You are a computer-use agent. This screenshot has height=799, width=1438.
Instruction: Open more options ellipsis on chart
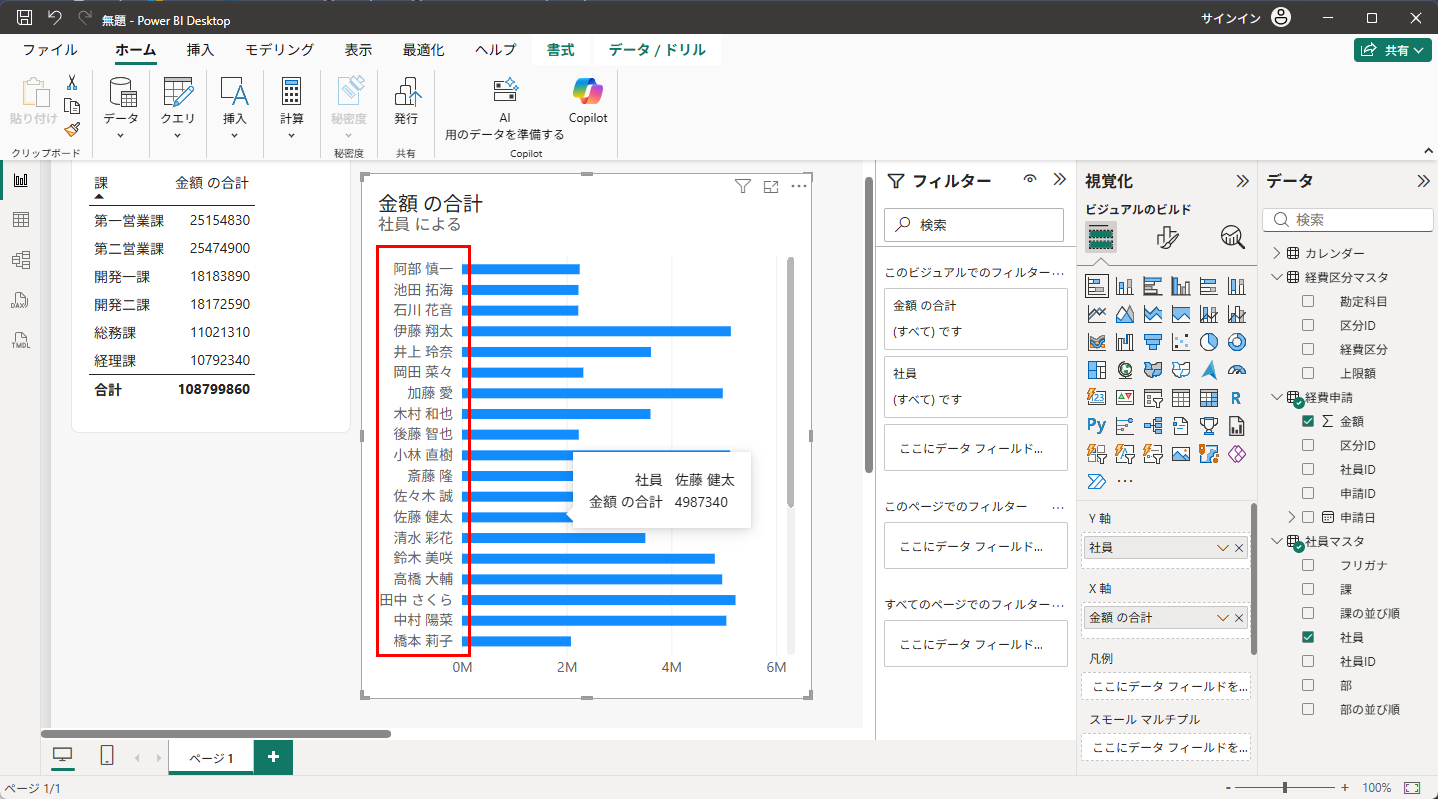coord(799,186)
